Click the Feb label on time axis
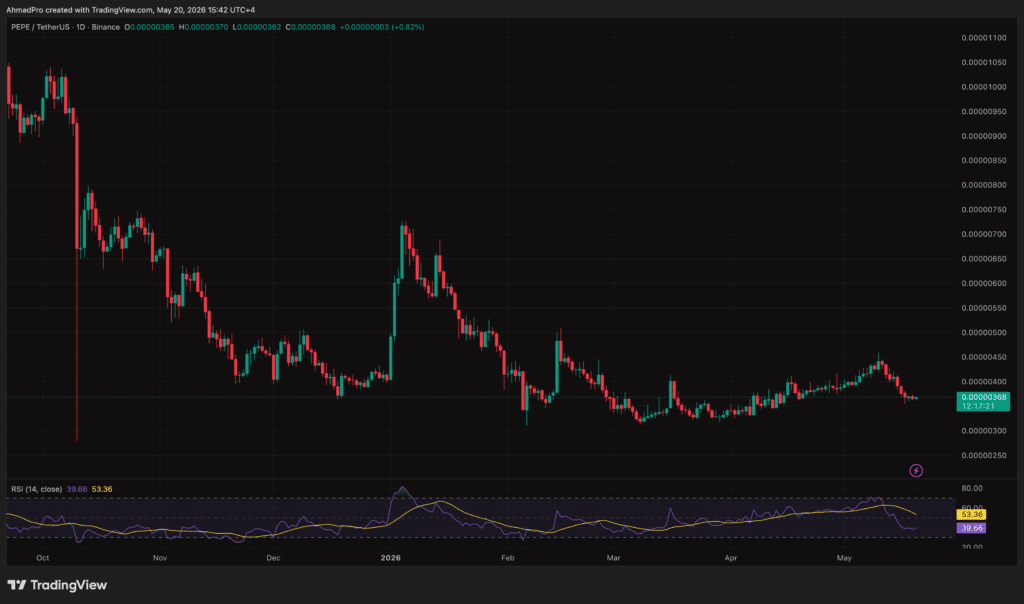The image size is (1024, 604). 507,558
